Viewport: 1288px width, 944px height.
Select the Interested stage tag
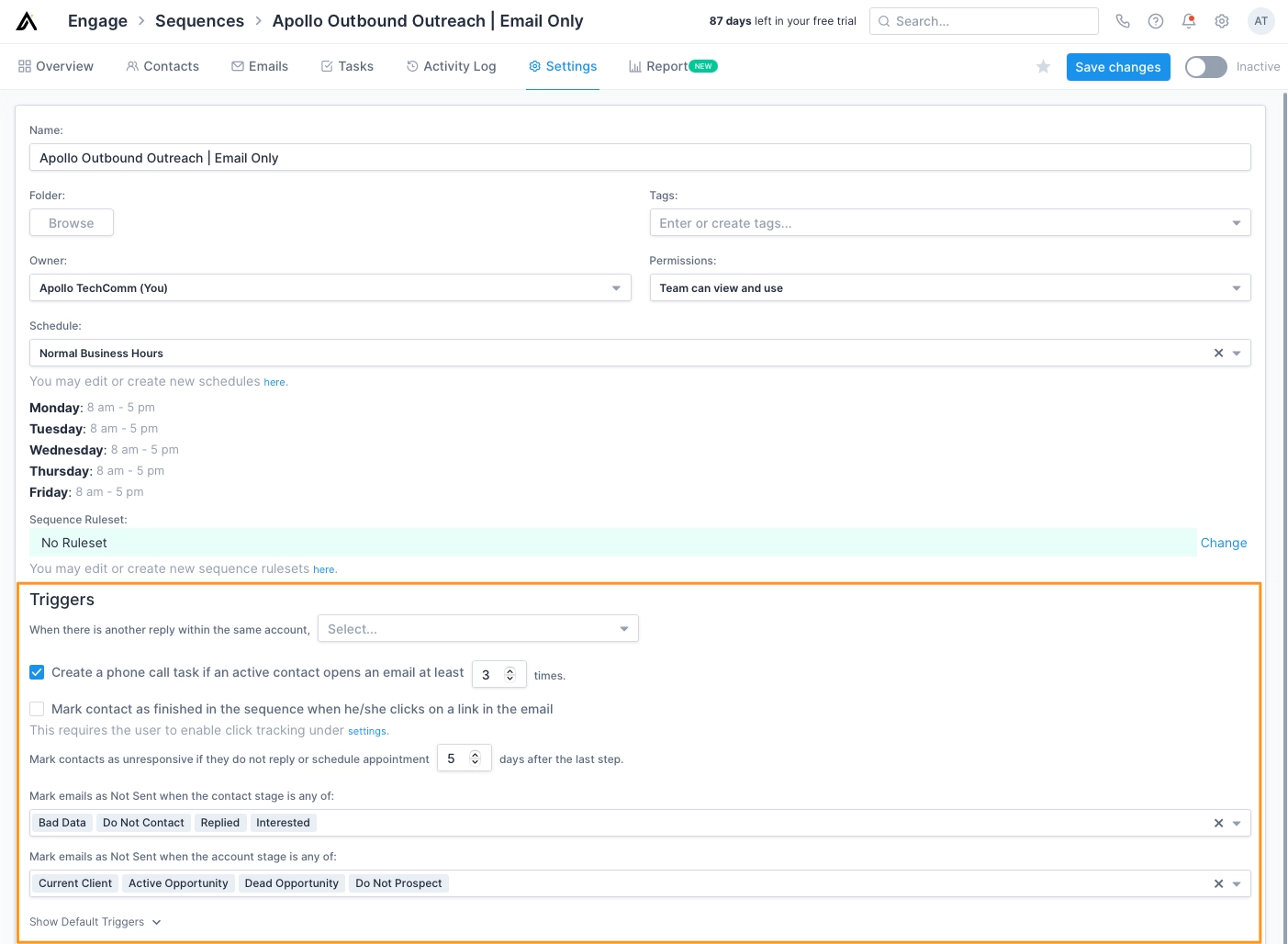pos(283,823)
